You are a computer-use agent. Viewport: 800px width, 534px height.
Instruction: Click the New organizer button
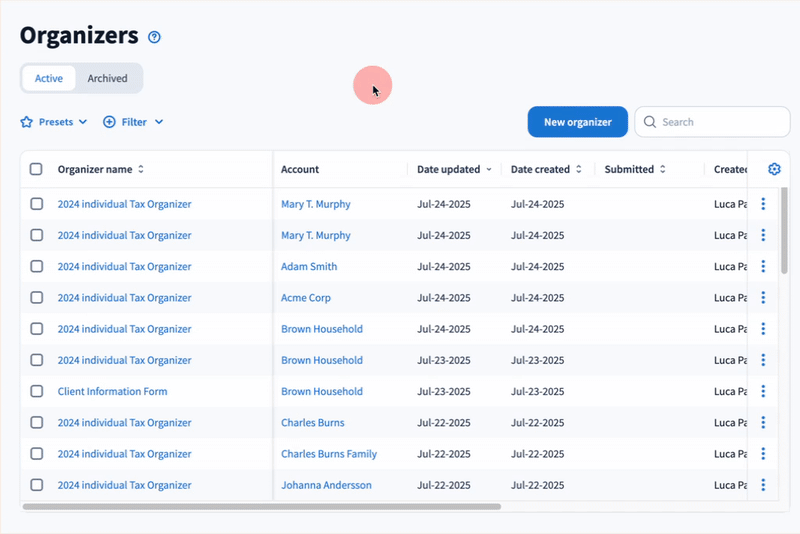[x=577, y=122]
